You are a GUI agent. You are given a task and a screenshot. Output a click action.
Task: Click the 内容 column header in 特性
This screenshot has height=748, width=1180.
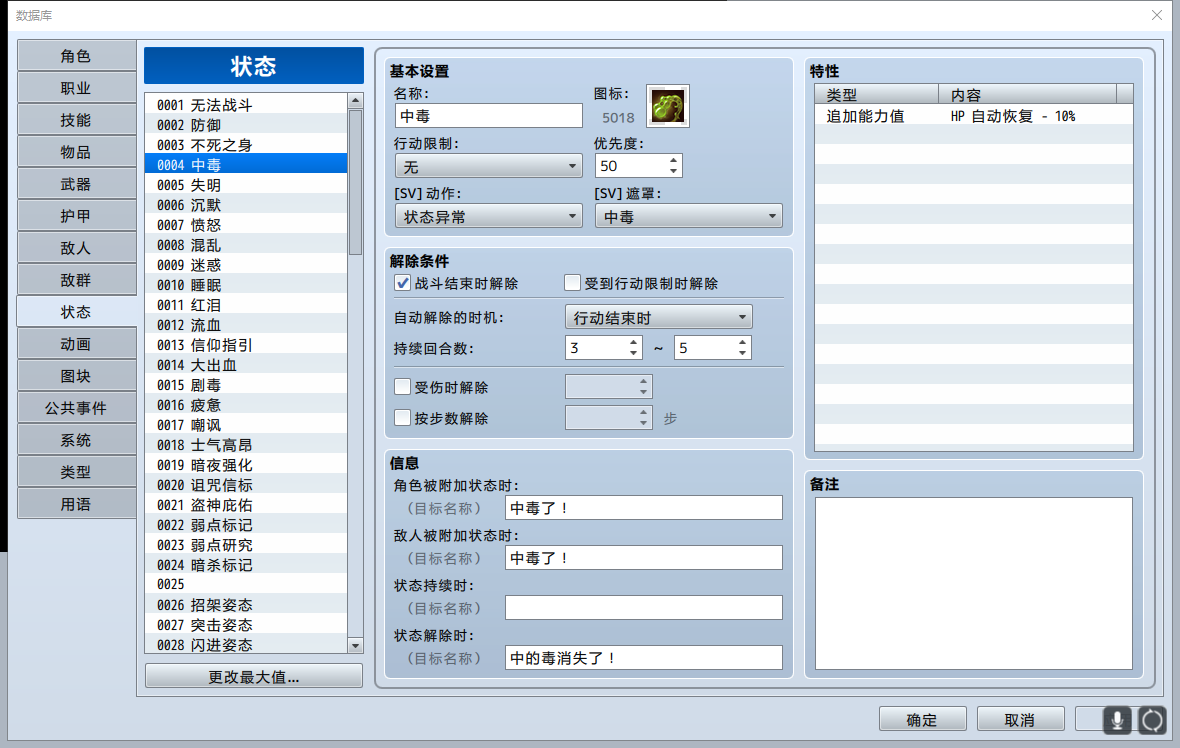click(1027, 95)
